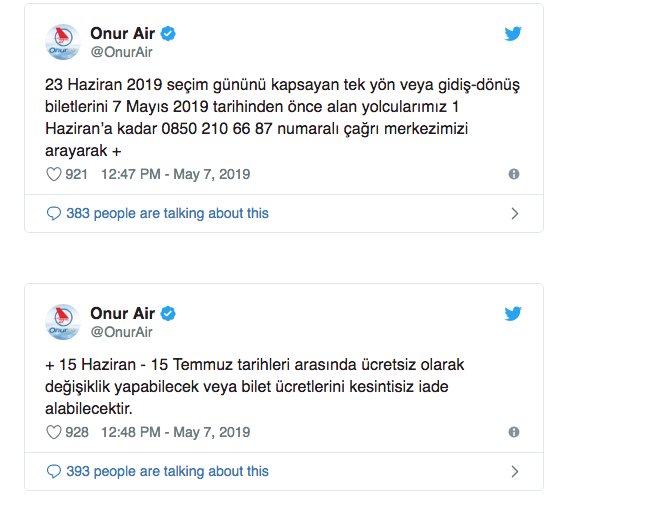Open the info icon on first tweet
Viewport: 670px width, 512px height.
point(514,174)
